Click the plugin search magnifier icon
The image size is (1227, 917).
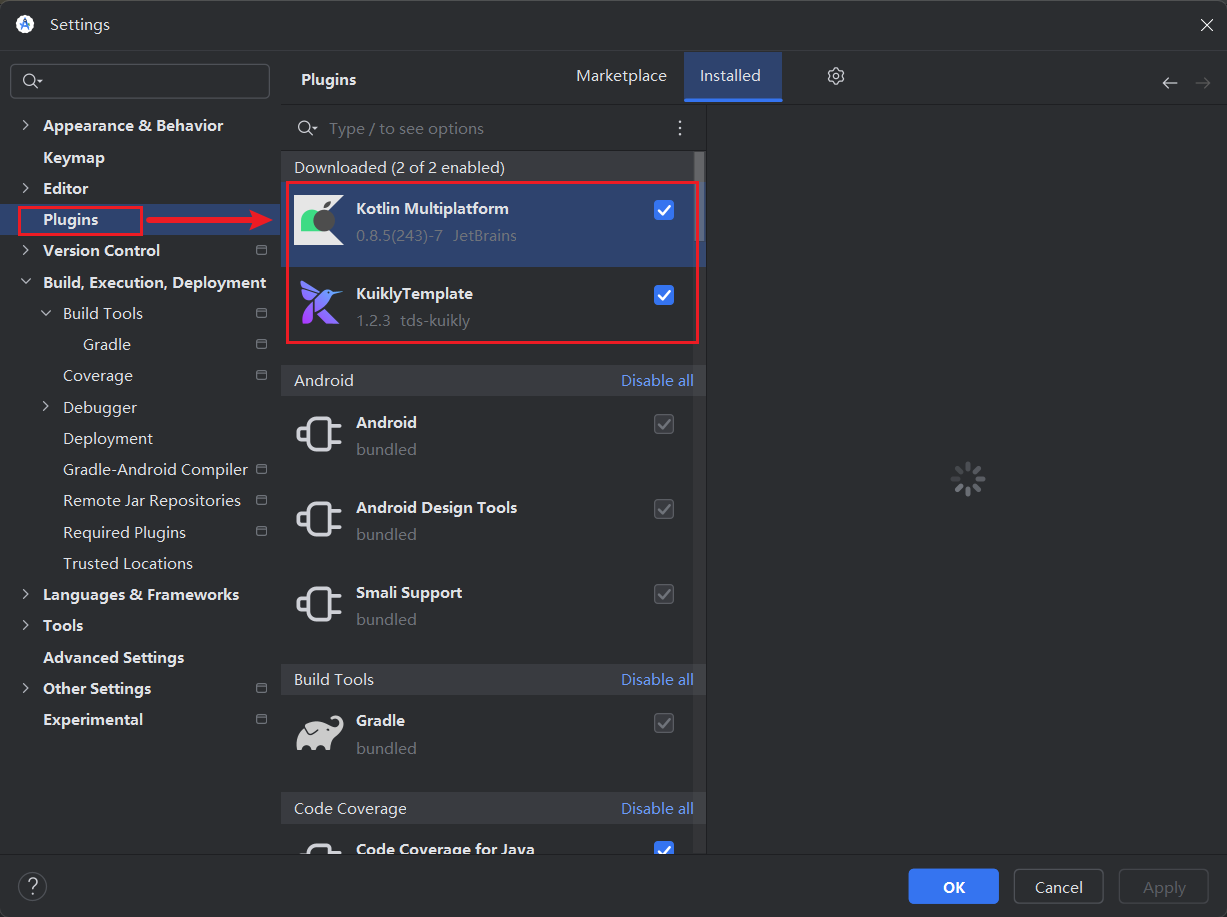[x=306, y=128]
